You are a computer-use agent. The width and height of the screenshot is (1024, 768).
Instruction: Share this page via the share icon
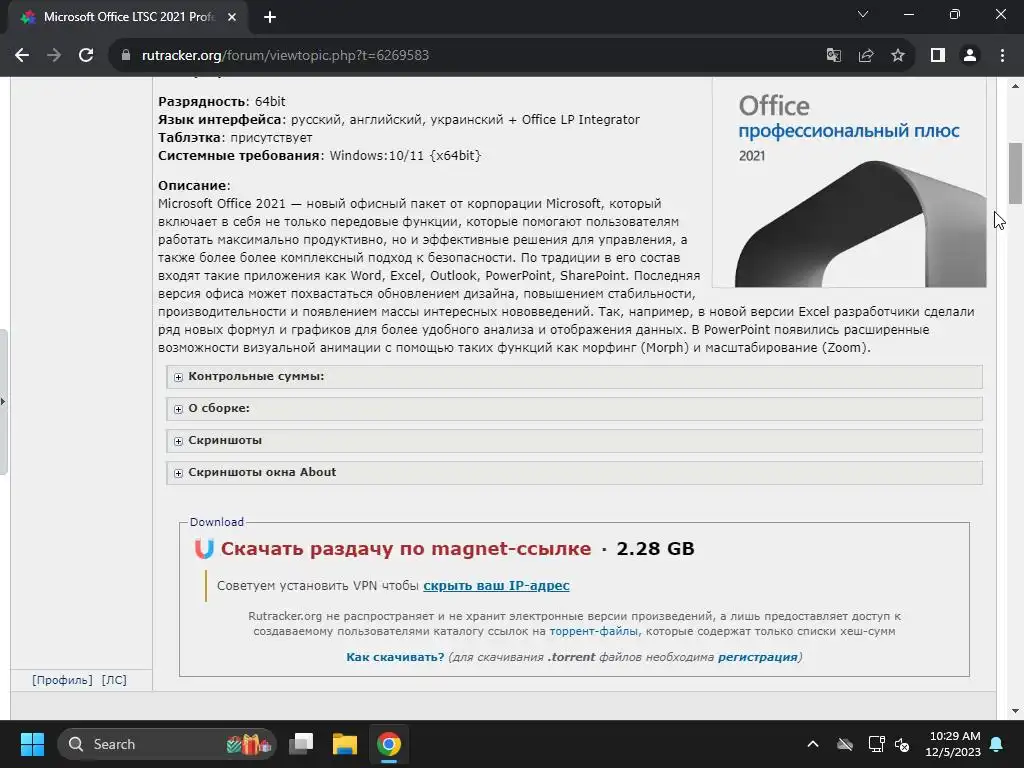(x=866, y=56)
